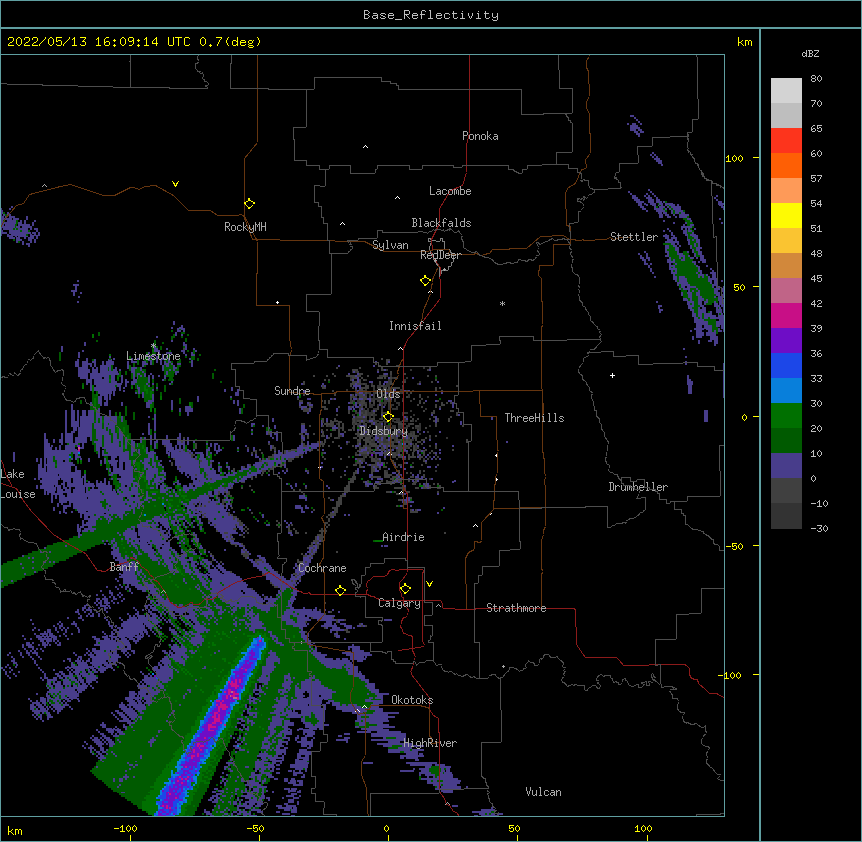Click the orange 57-60 dBZ legend swatch

786,165
